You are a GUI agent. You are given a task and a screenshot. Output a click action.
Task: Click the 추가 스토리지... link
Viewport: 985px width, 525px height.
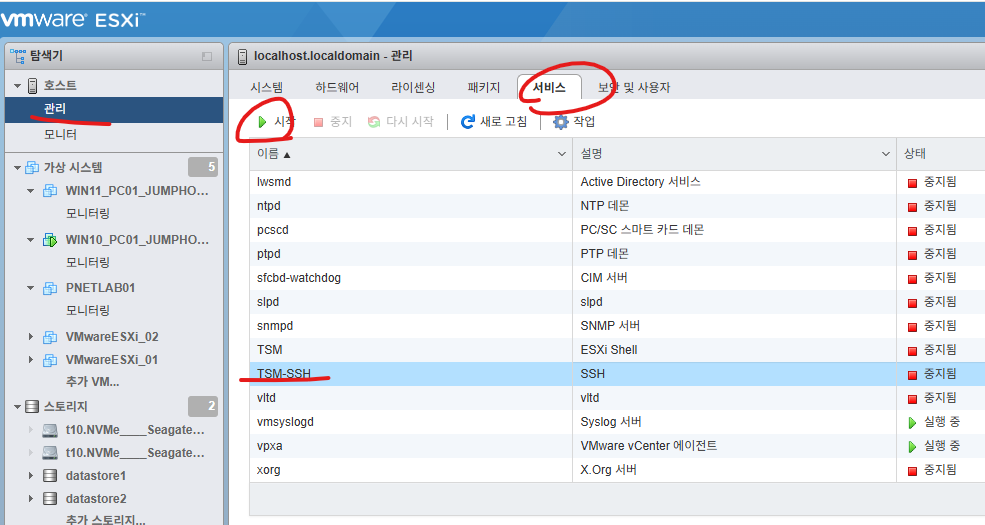coord(106,519)
